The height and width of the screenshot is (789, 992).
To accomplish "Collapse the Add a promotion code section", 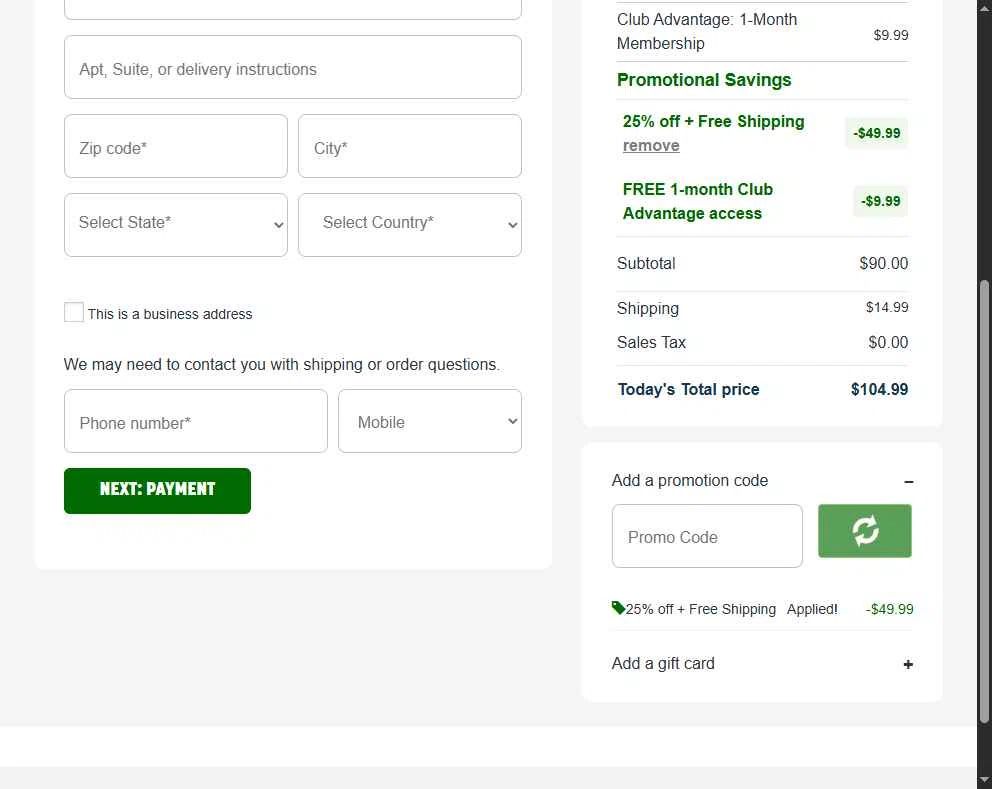I will click(908, 482).
